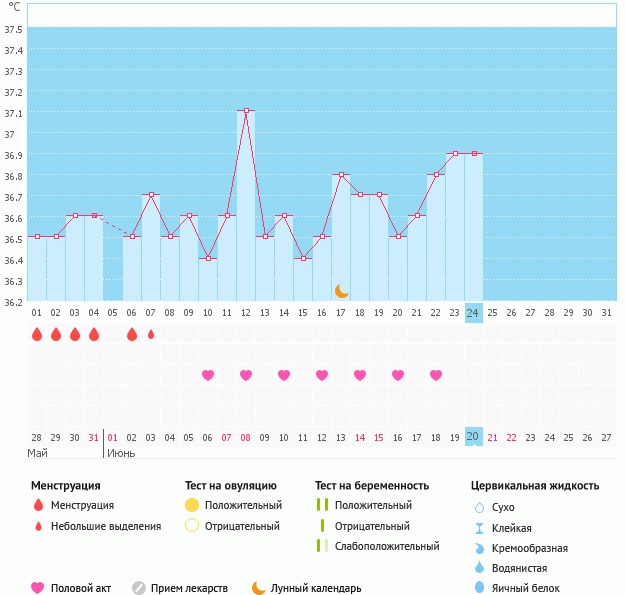This screenshot has height=595, width=626.
Task: Click the small spotting drop under day 07
Action: pyautogui.click(x=151, y=334)
